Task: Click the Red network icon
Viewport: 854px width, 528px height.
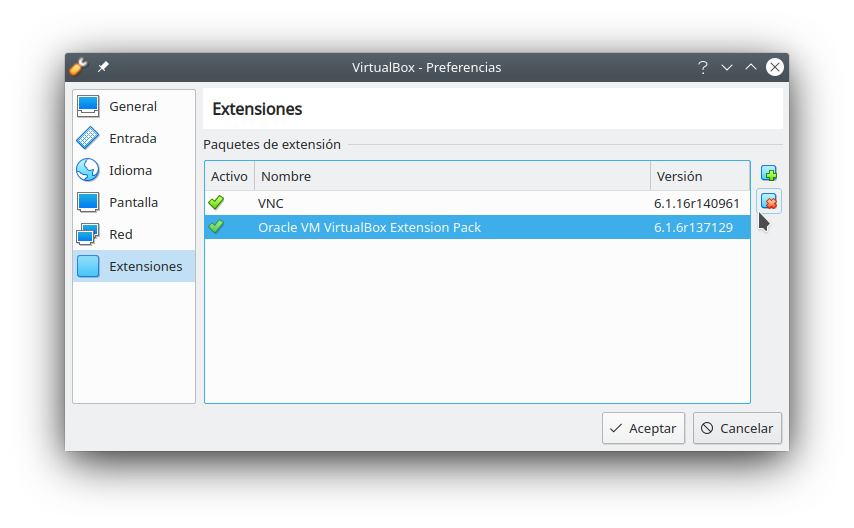Action: (88, 234)
